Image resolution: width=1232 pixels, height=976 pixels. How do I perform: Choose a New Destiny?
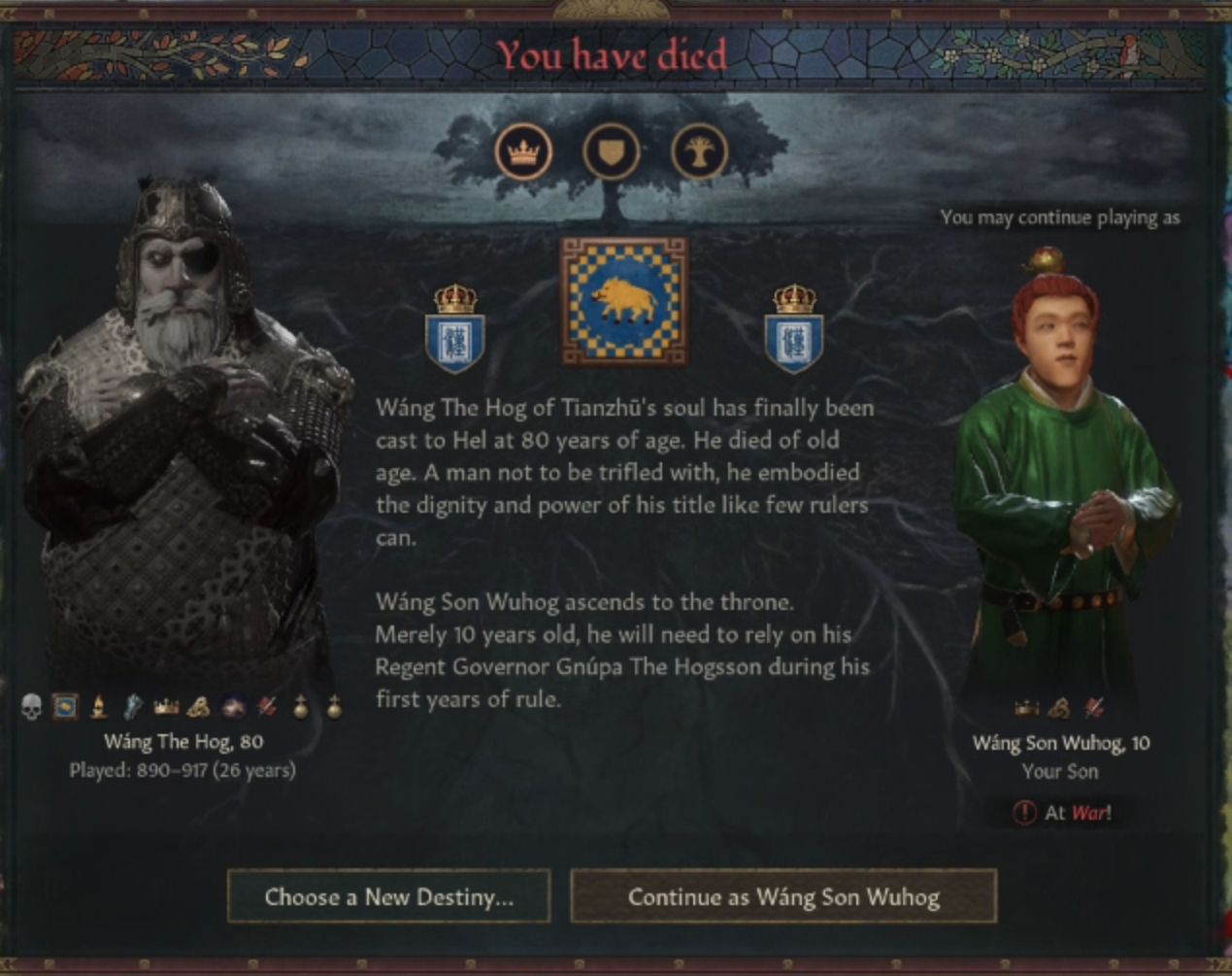388,896
